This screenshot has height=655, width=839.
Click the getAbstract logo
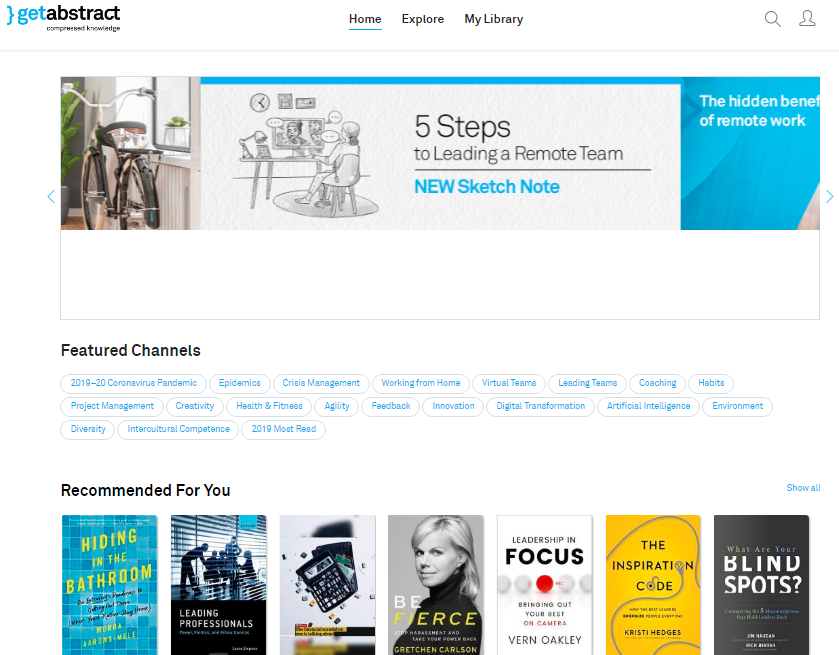point(63,18)
